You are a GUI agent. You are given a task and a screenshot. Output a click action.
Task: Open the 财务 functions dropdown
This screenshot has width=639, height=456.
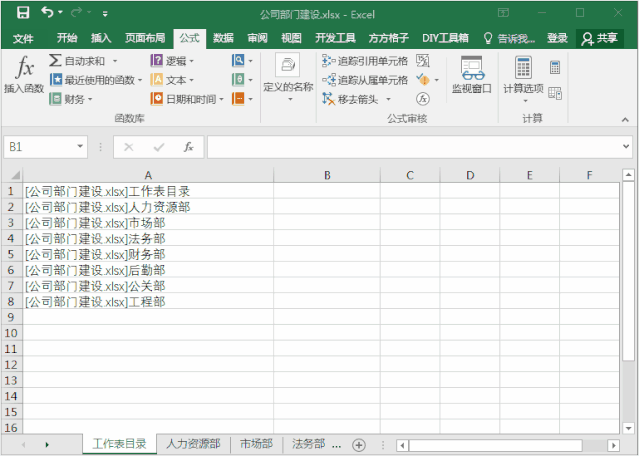71,99
